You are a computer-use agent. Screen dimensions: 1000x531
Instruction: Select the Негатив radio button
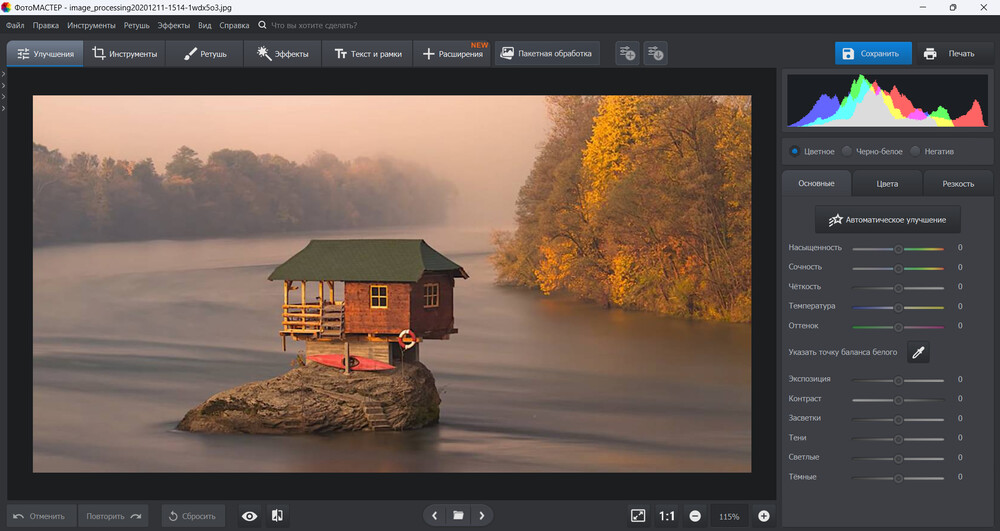pyautogui.click(x=916, y=152)
